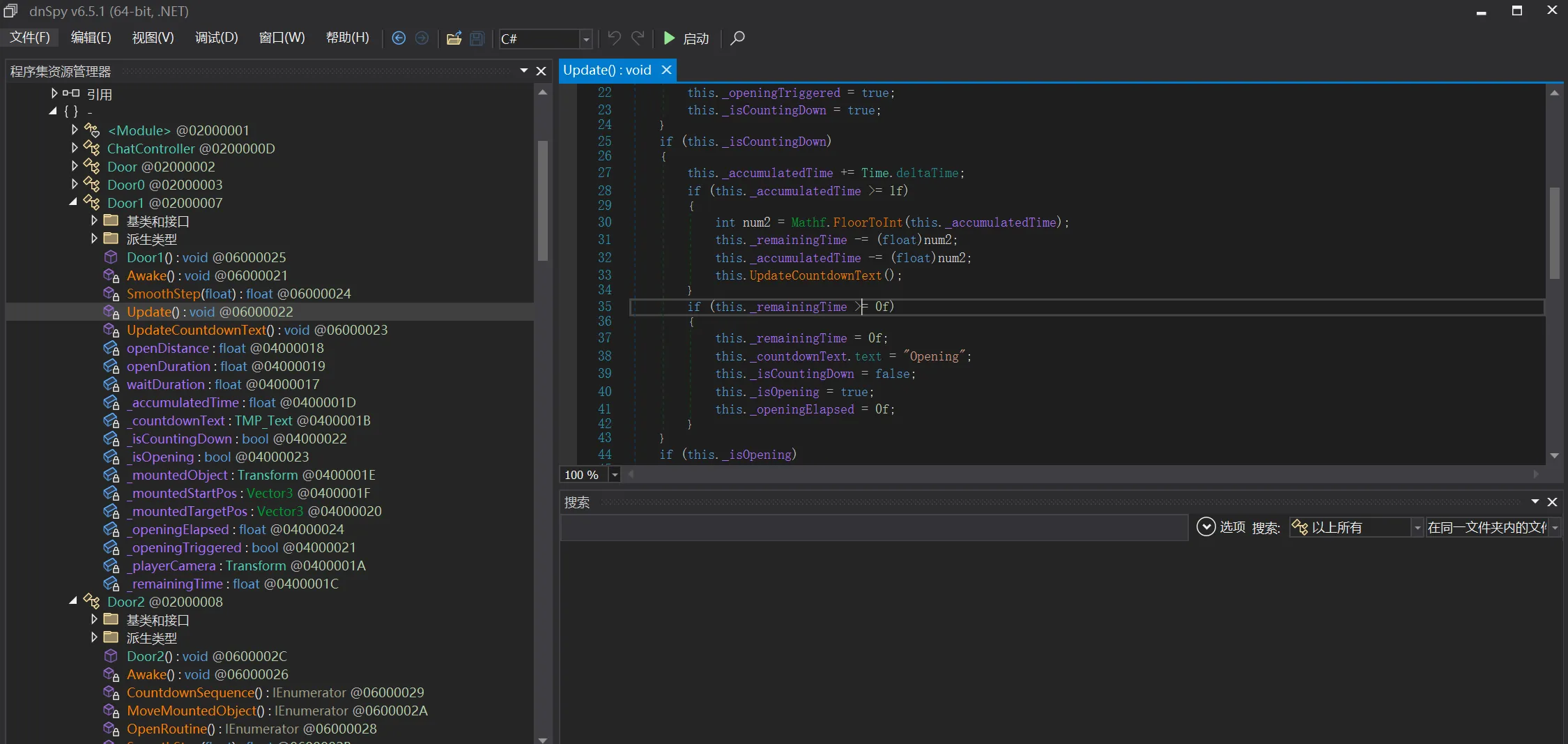
Task: Click the undo arrow in toolbar
Action: (614, 38)
